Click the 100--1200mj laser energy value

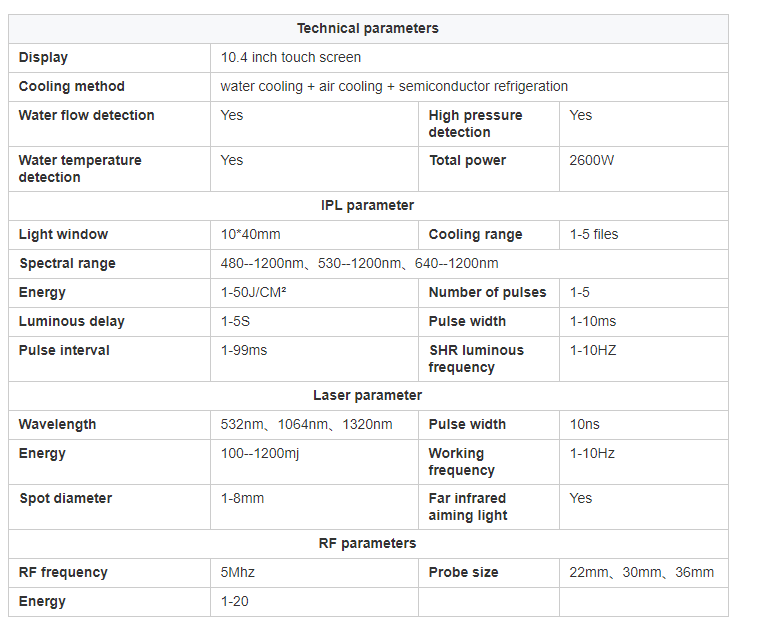coord(260,454)
